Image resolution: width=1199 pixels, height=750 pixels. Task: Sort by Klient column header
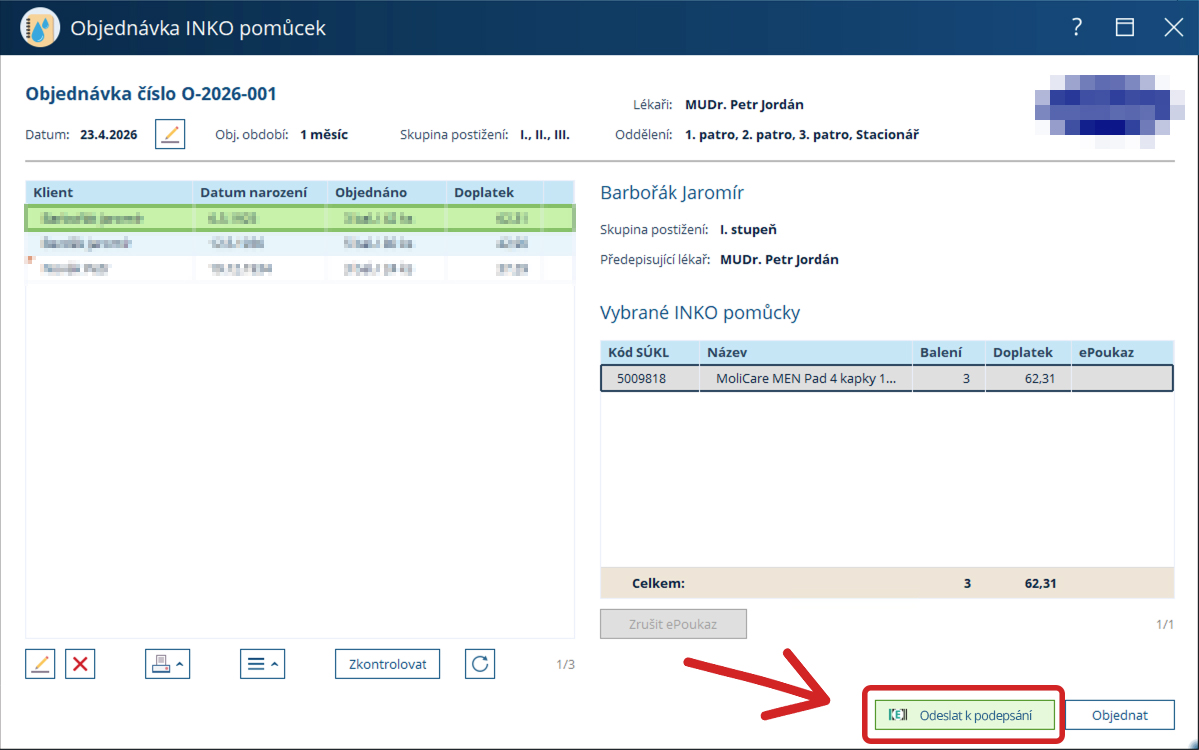108,192
